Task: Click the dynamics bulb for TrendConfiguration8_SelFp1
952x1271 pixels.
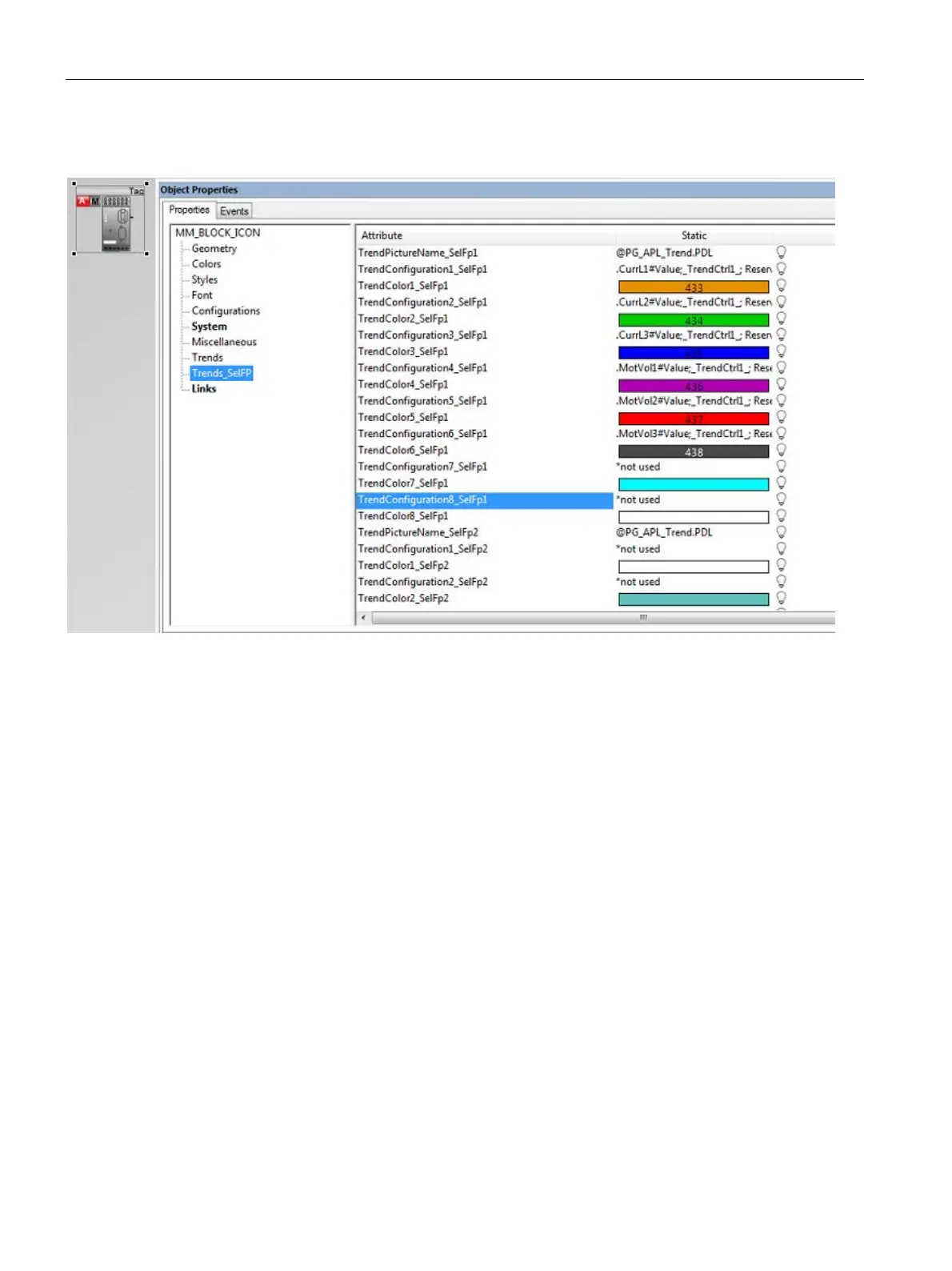Action: [781, 499]
